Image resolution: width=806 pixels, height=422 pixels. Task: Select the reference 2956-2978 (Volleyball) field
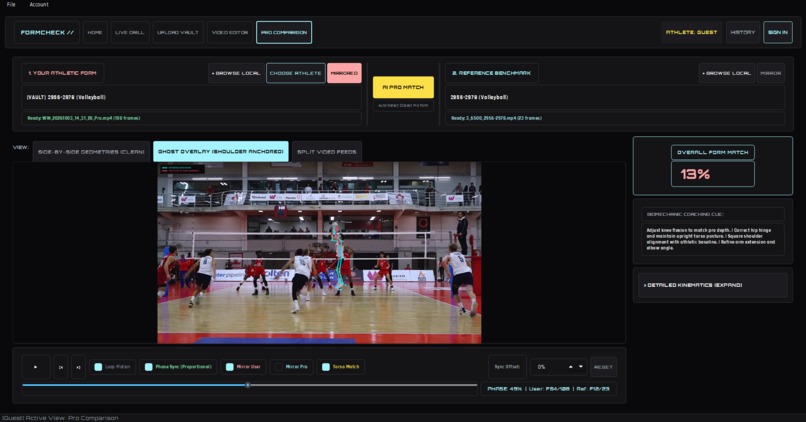[615, 97]
